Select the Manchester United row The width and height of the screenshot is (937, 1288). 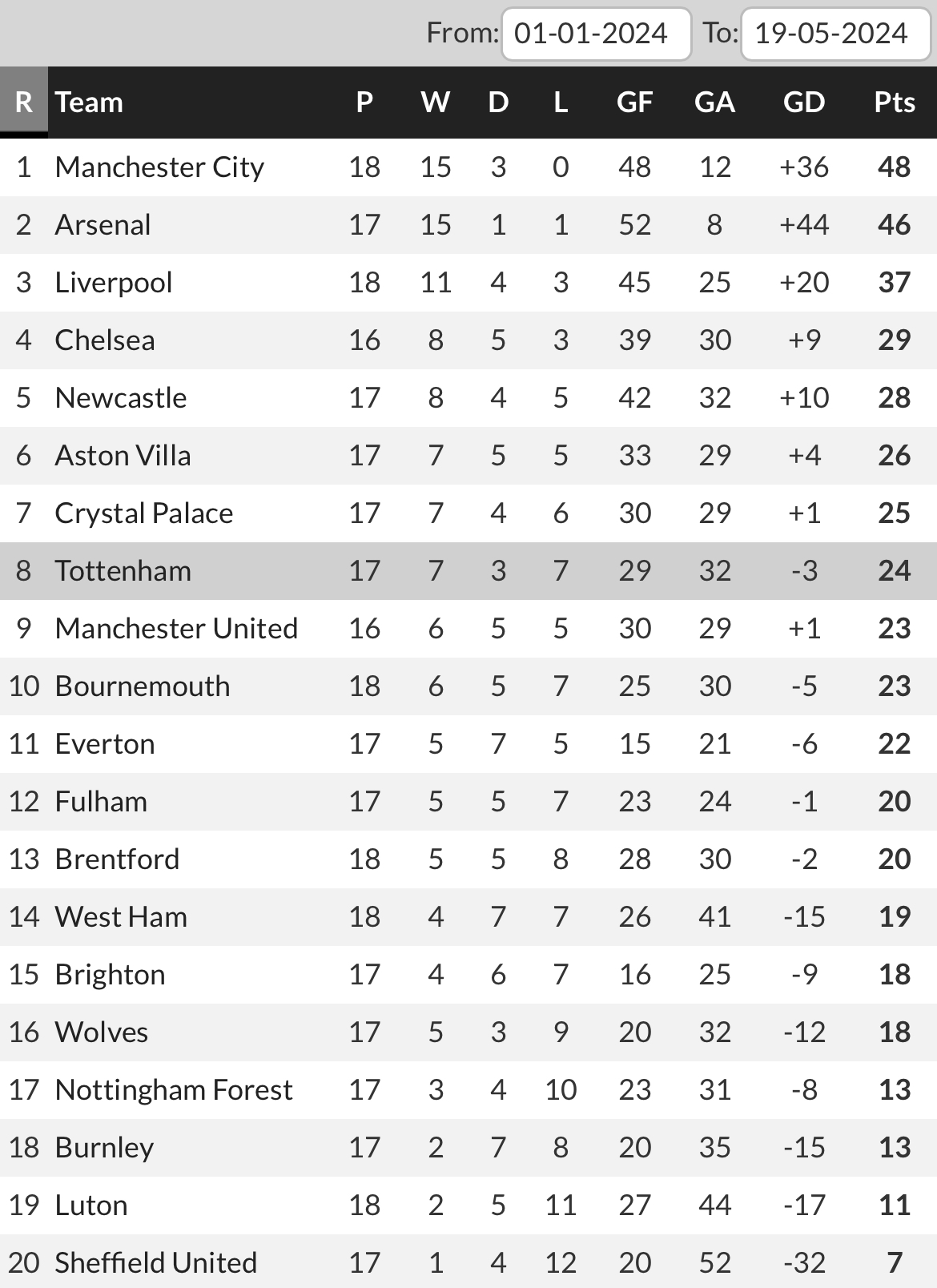tap(468, 628)
